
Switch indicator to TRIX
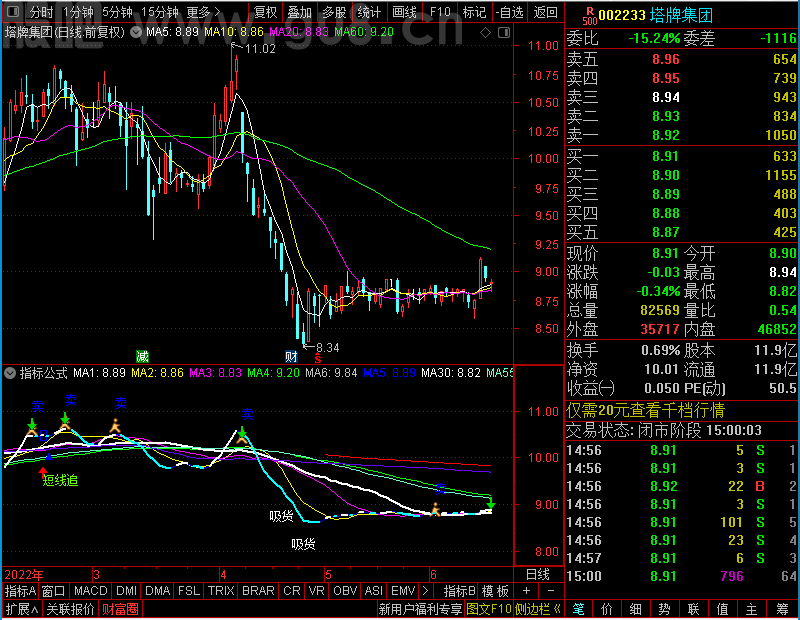pos(221,591)
